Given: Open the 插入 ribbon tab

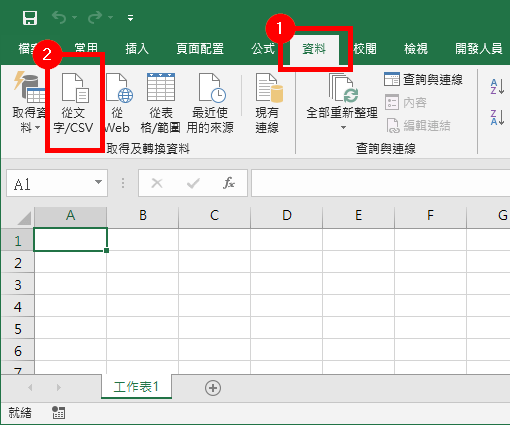Looking at the screenshot, I should [x=137, y=49].
